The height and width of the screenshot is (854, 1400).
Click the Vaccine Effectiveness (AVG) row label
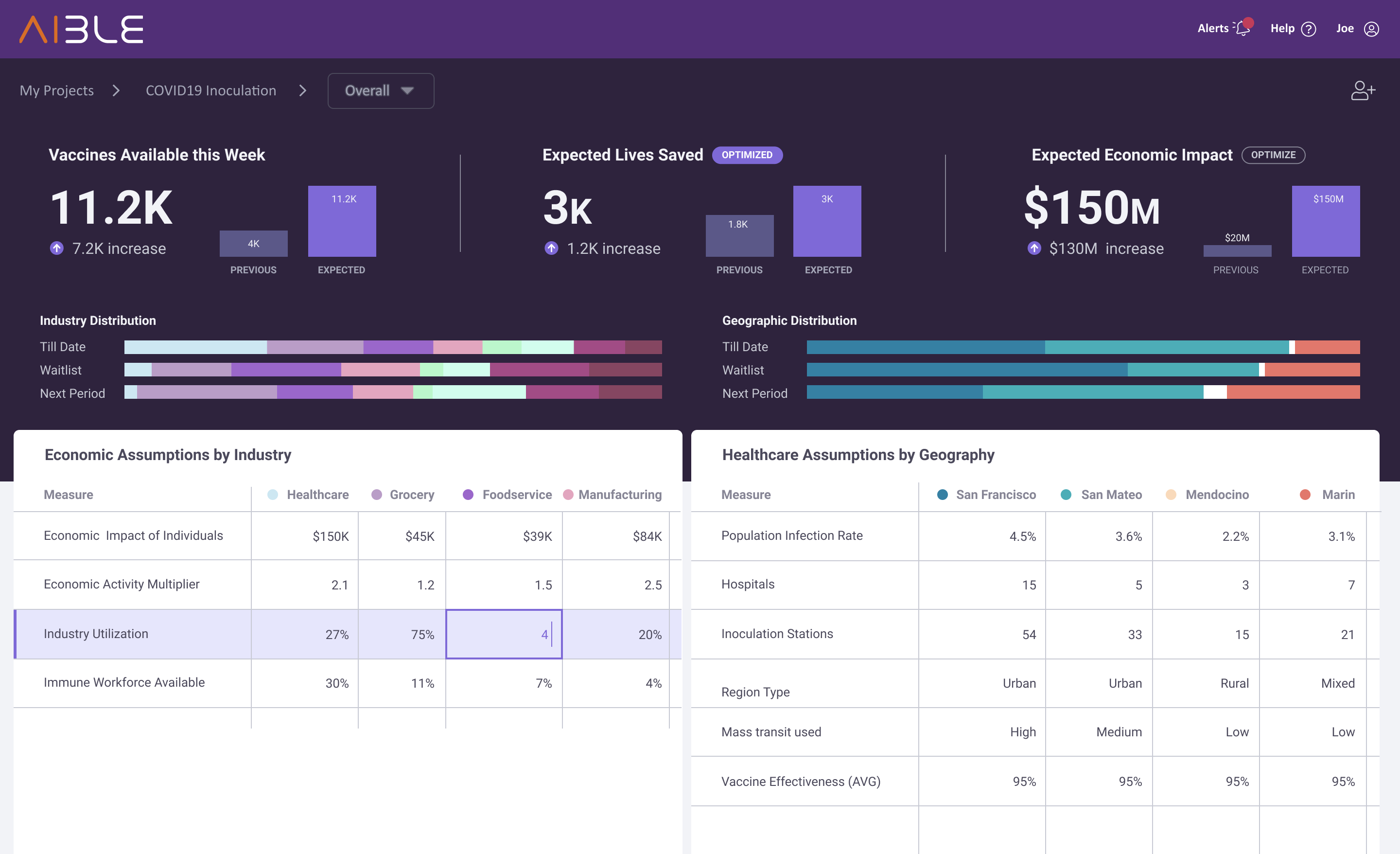click(x=801, y=782)
